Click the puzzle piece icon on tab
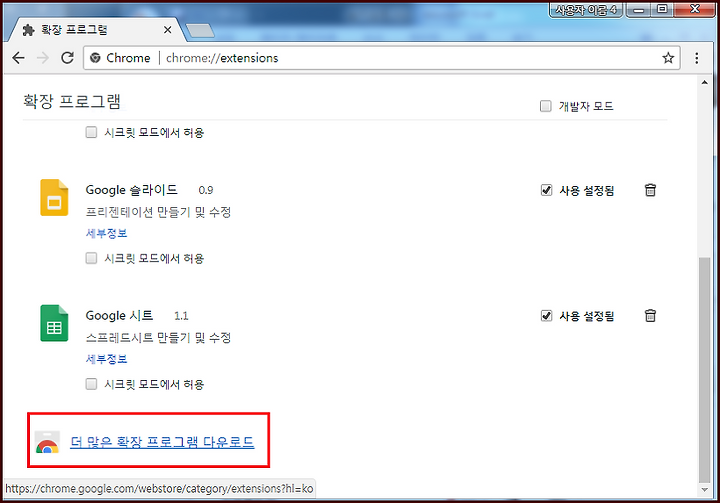 click(x=28, y=30)
